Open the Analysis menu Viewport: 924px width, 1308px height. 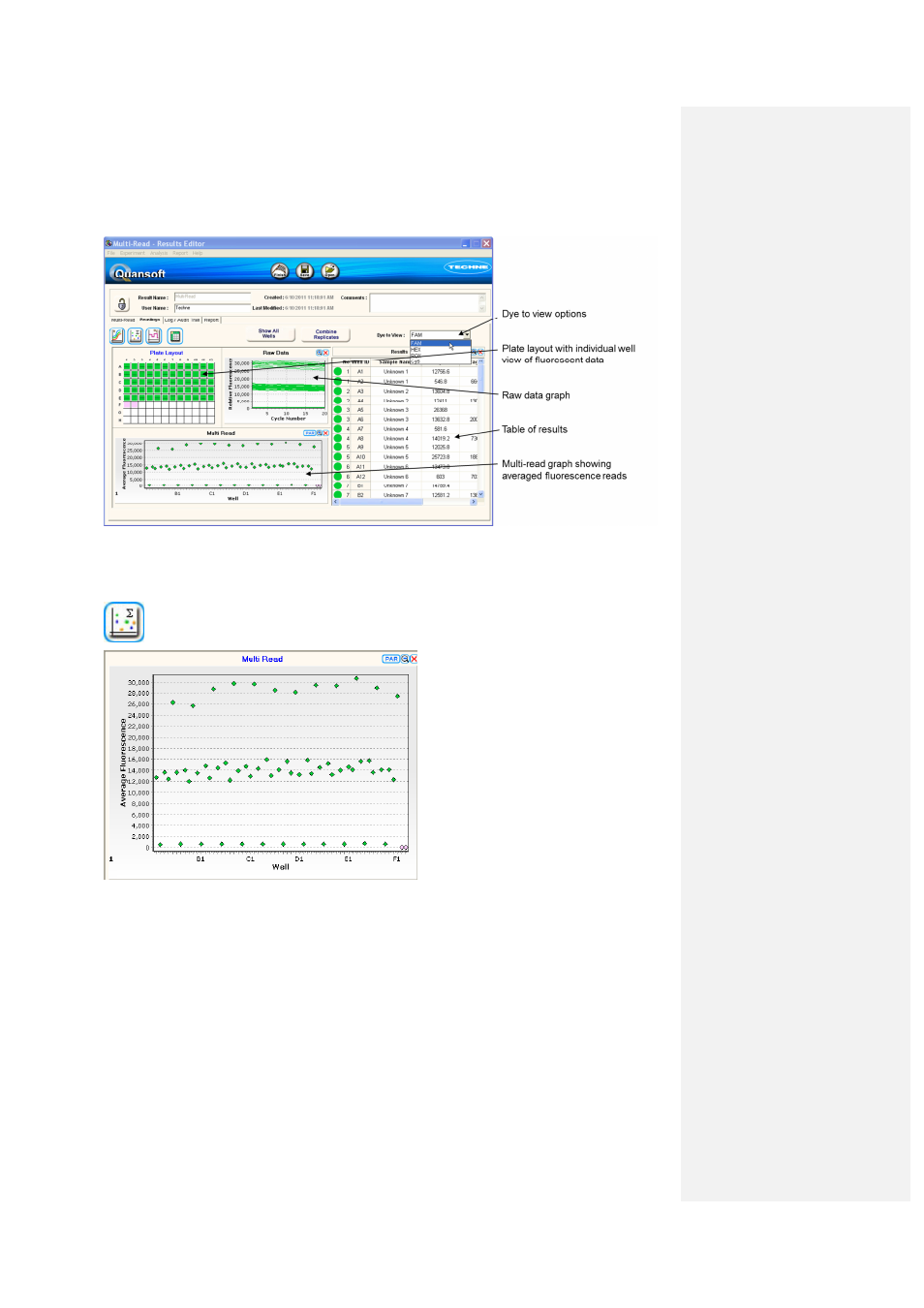(x=159, y=253)
